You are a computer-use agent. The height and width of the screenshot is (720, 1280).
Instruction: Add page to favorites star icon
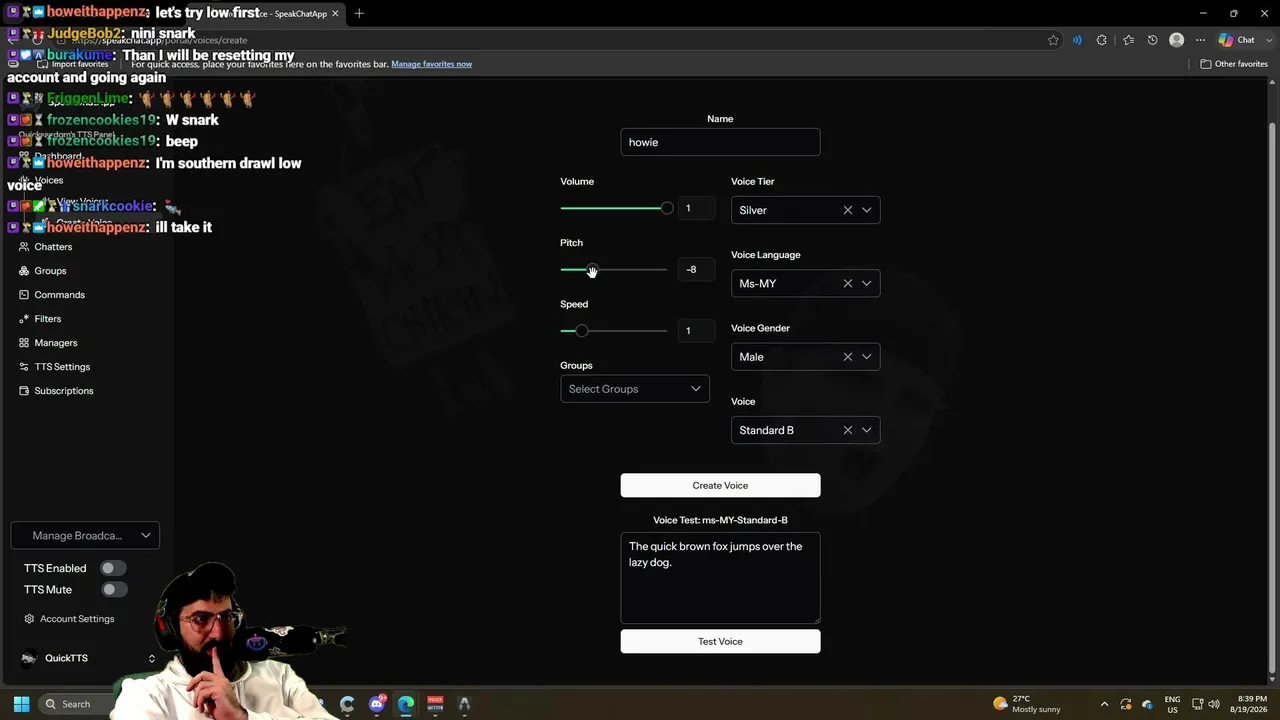(x=1053, y=40)
